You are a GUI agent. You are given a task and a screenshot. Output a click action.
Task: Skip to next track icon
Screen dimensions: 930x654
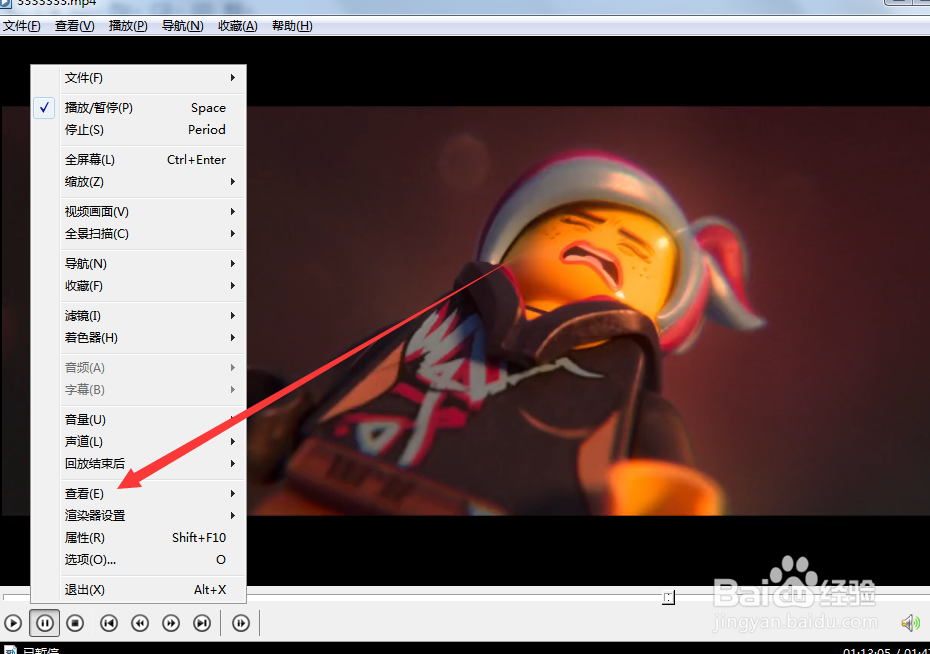(202, 623)
